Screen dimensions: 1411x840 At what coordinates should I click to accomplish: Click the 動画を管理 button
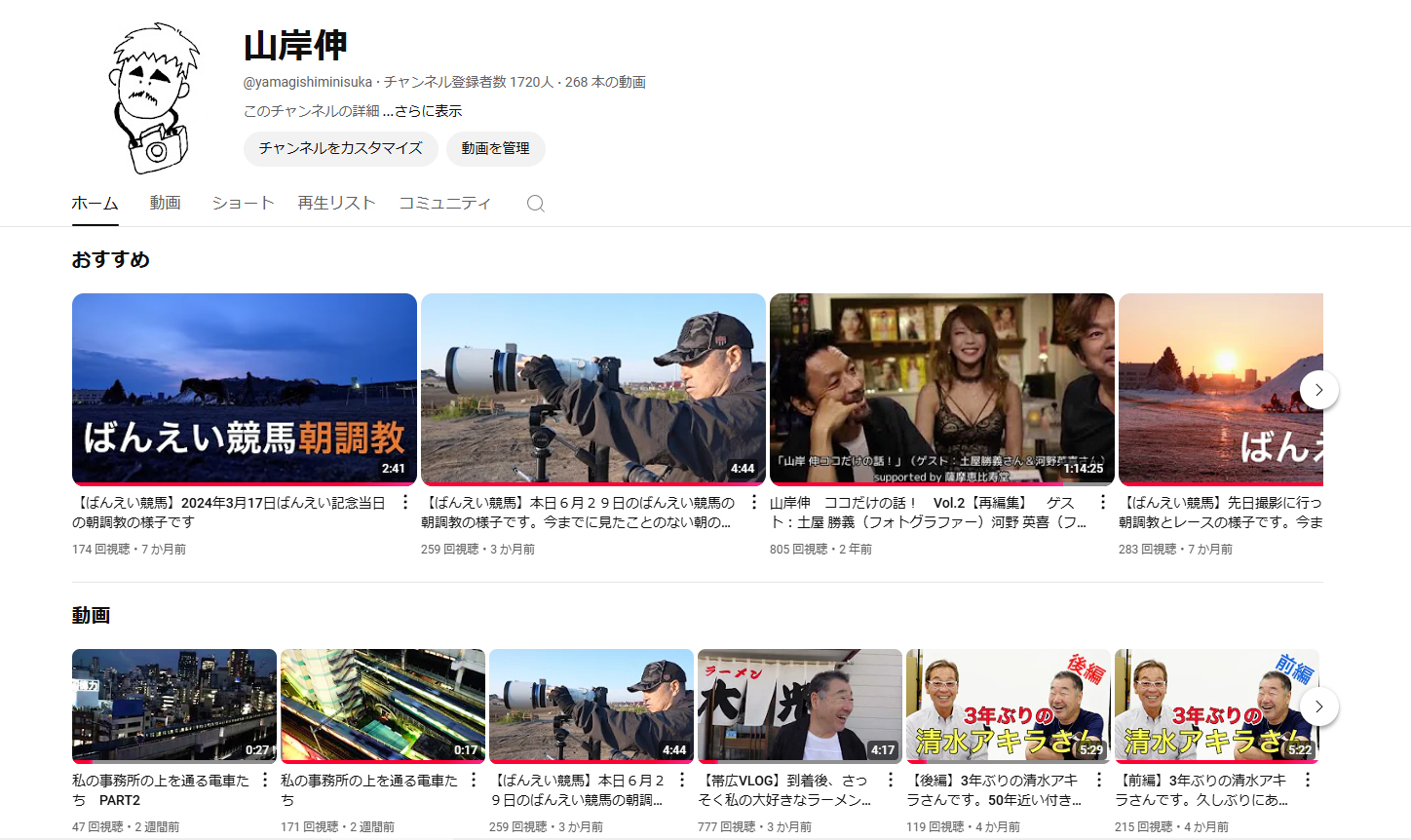495,148
